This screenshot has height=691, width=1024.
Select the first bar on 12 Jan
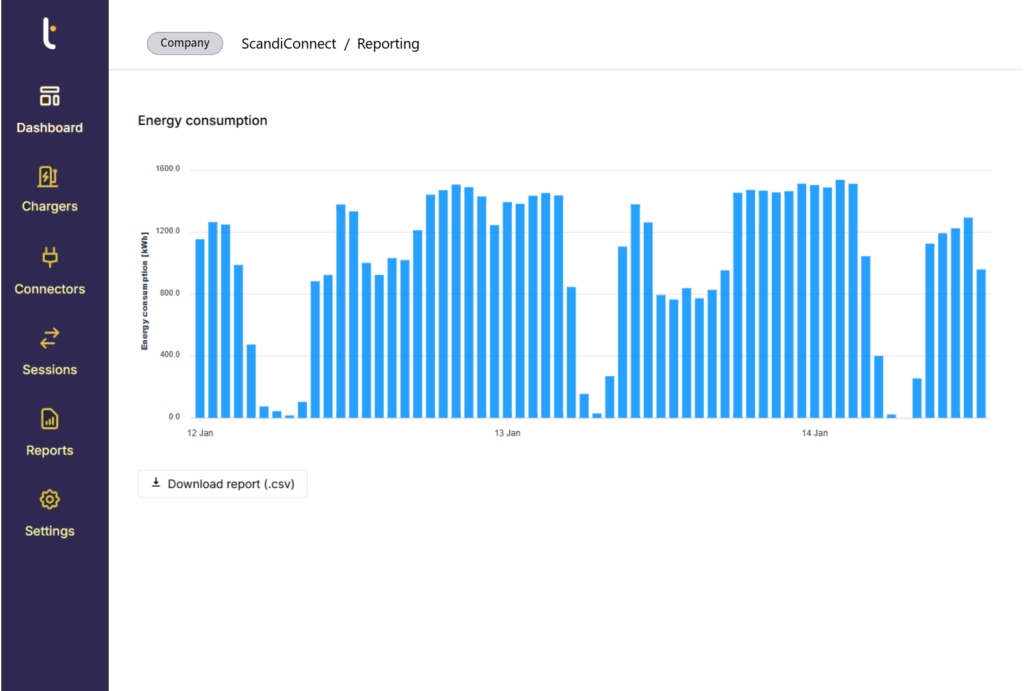(x=200, y=328)
